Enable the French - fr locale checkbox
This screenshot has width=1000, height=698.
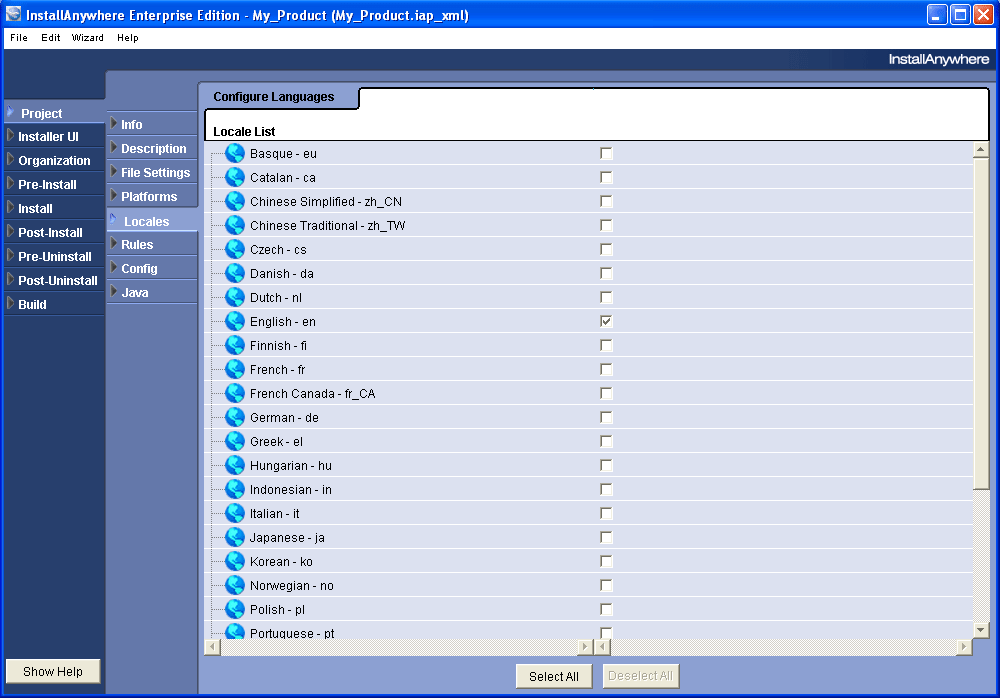[605, 369]
